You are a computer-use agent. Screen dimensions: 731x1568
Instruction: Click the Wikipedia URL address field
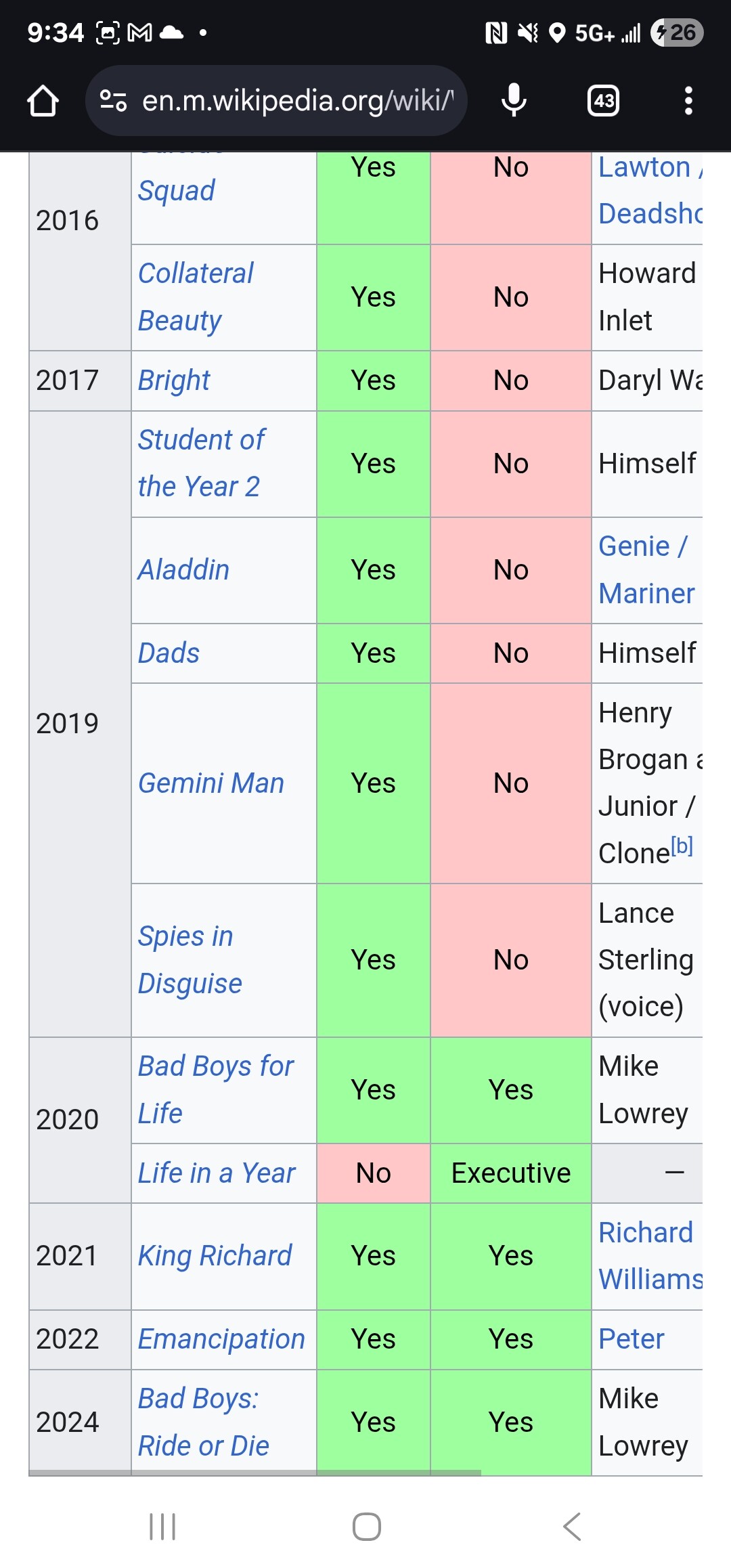(297, 101)
